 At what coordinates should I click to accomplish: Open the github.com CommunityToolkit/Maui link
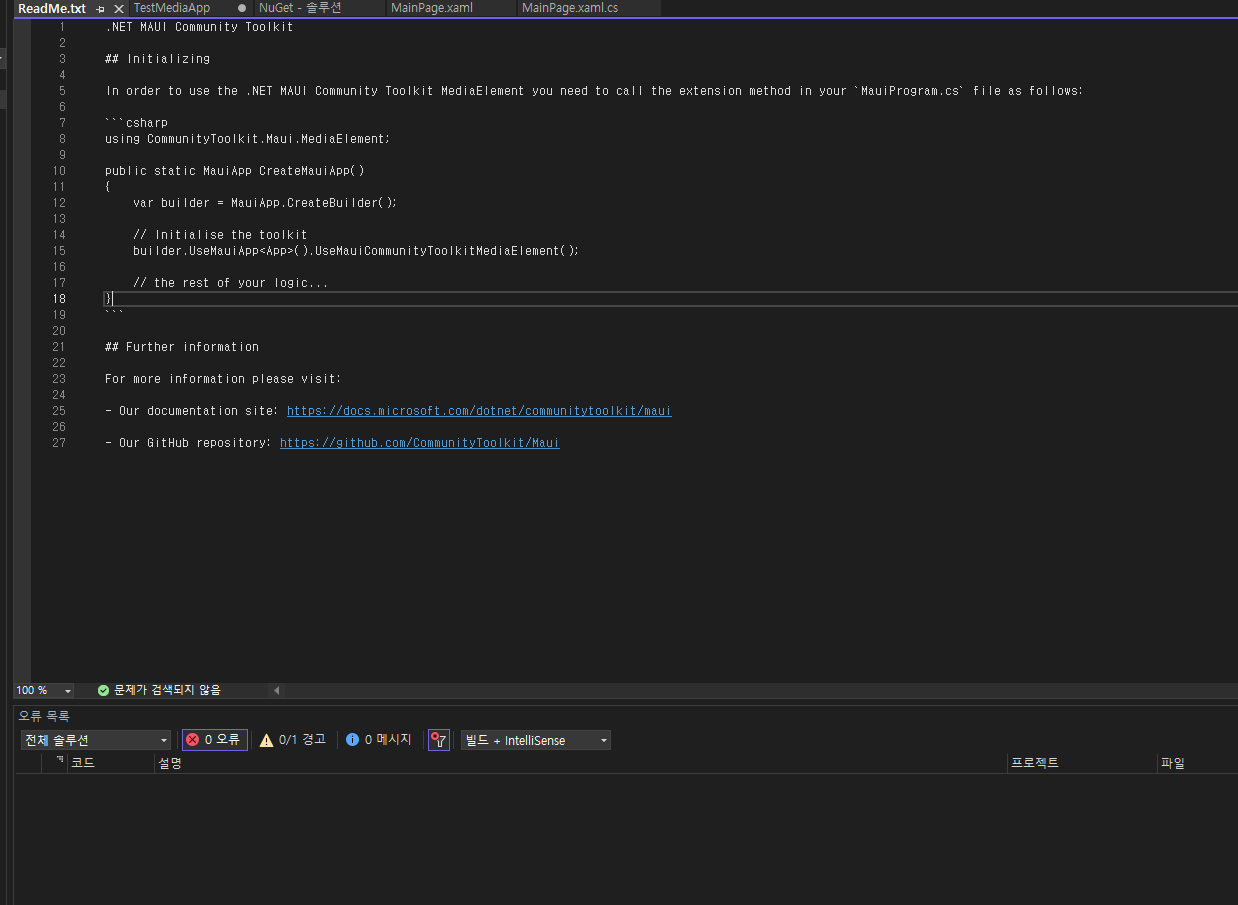tap(420, 443)
